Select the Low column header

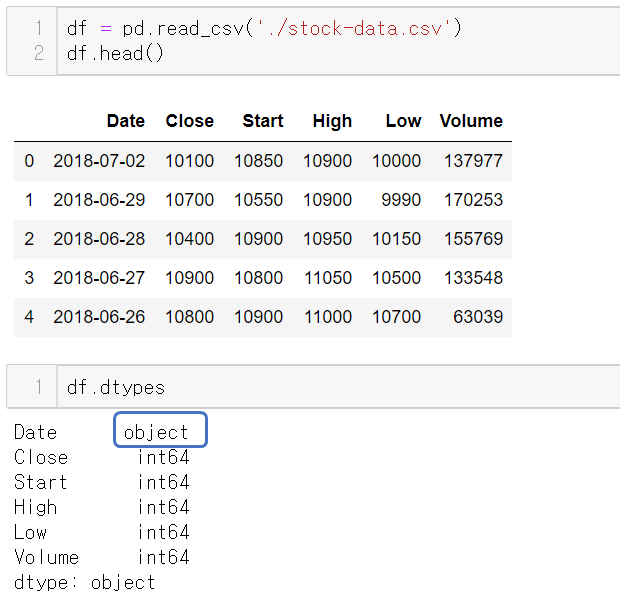click(404, 121)
